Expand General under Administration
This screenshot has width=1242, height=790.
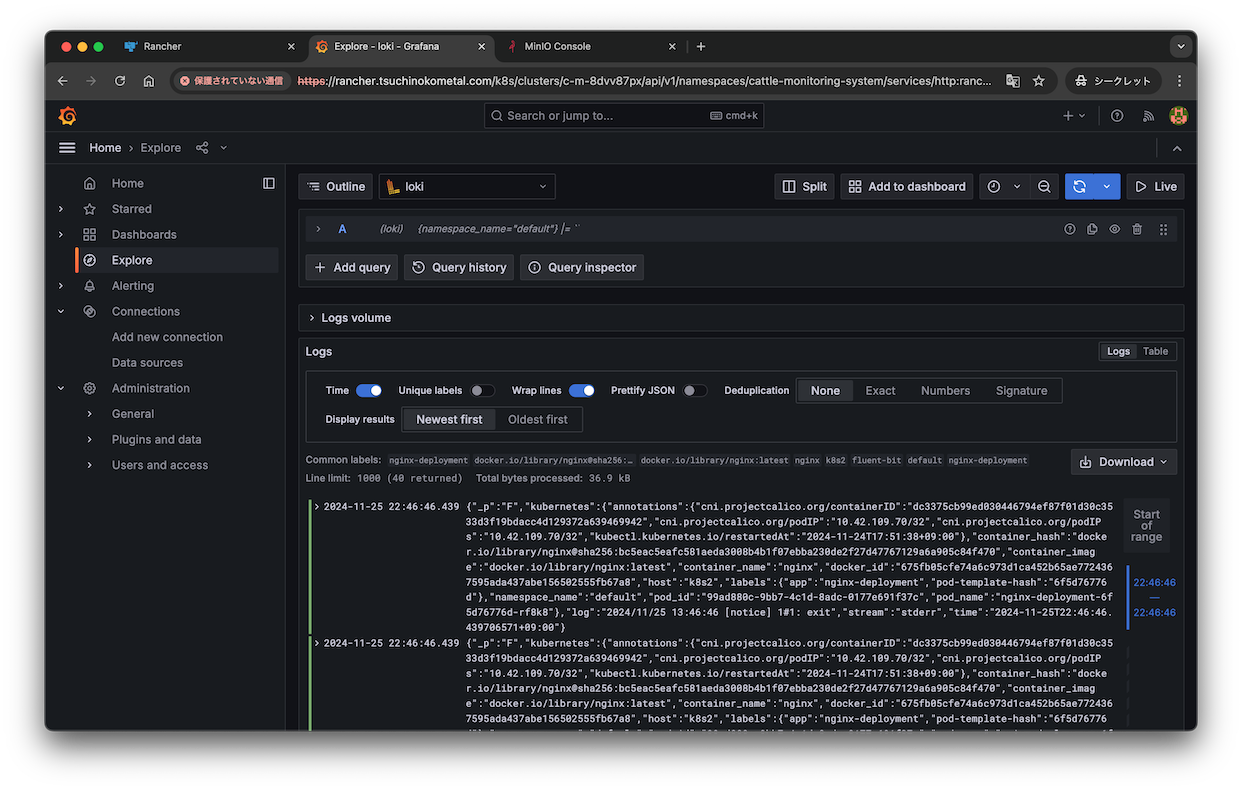[89, 414]
